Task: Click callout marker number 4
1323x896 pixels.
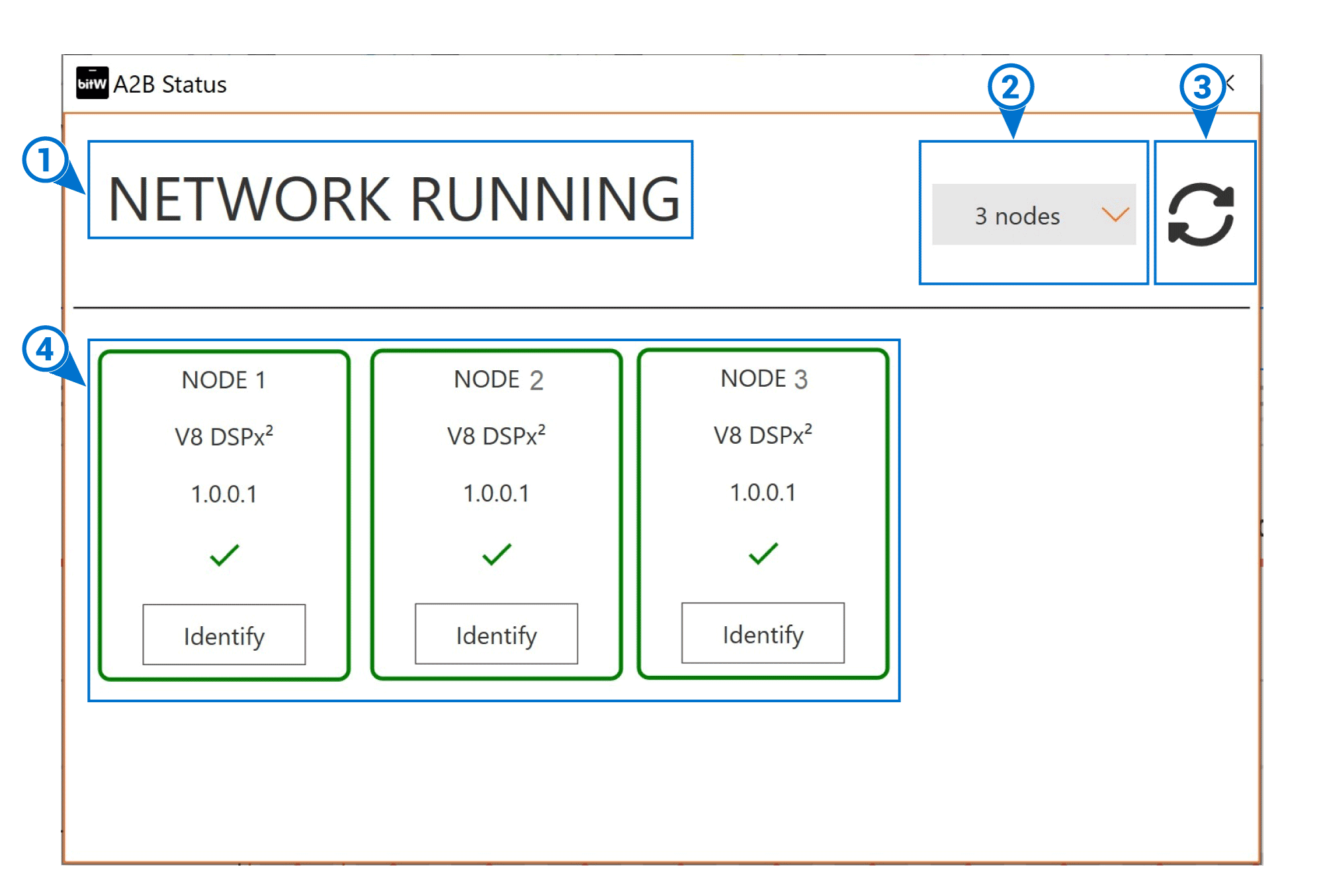Action: [x=44, y=348]
